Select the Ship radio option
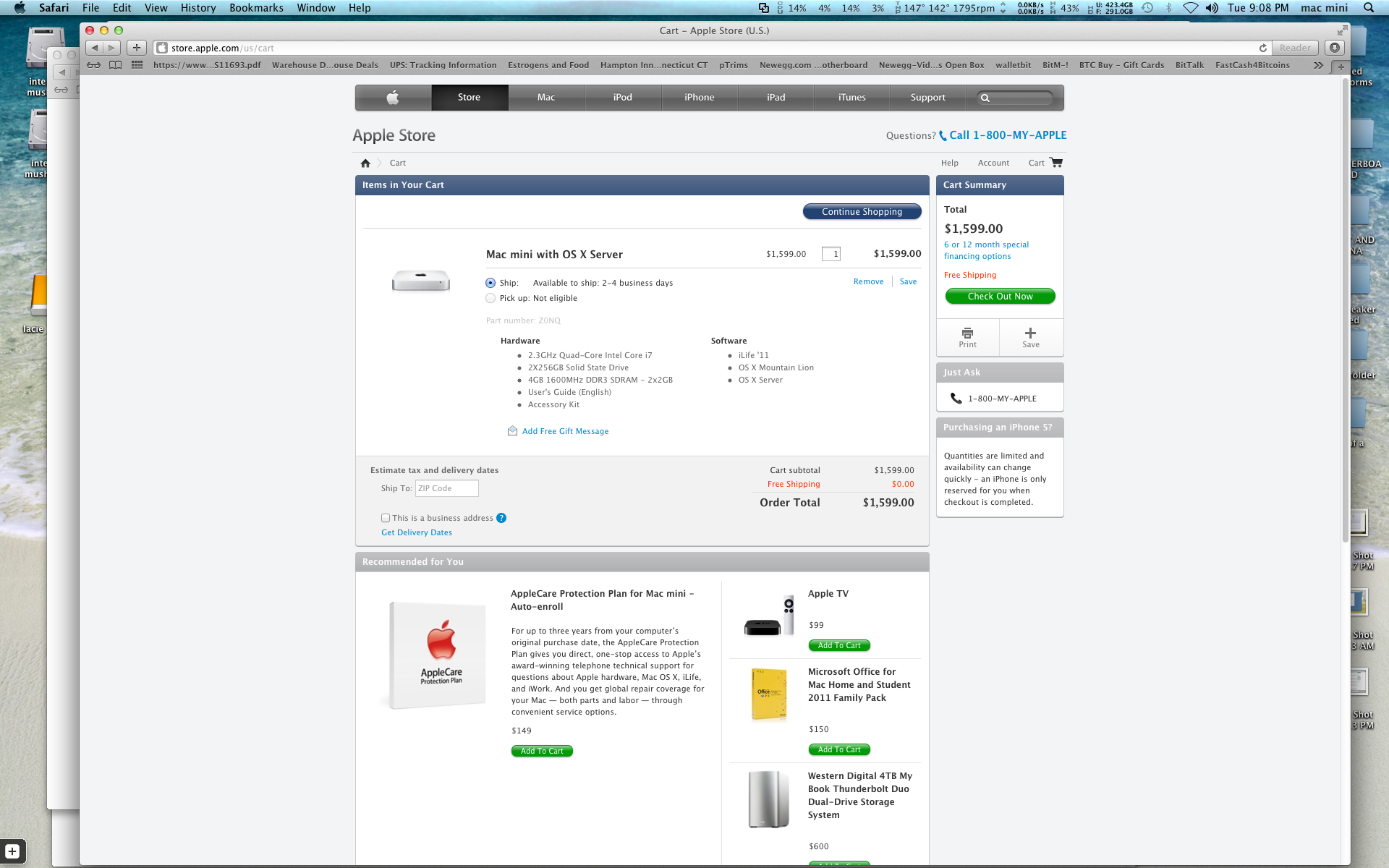1389x868 pixels. coord(490,283)
